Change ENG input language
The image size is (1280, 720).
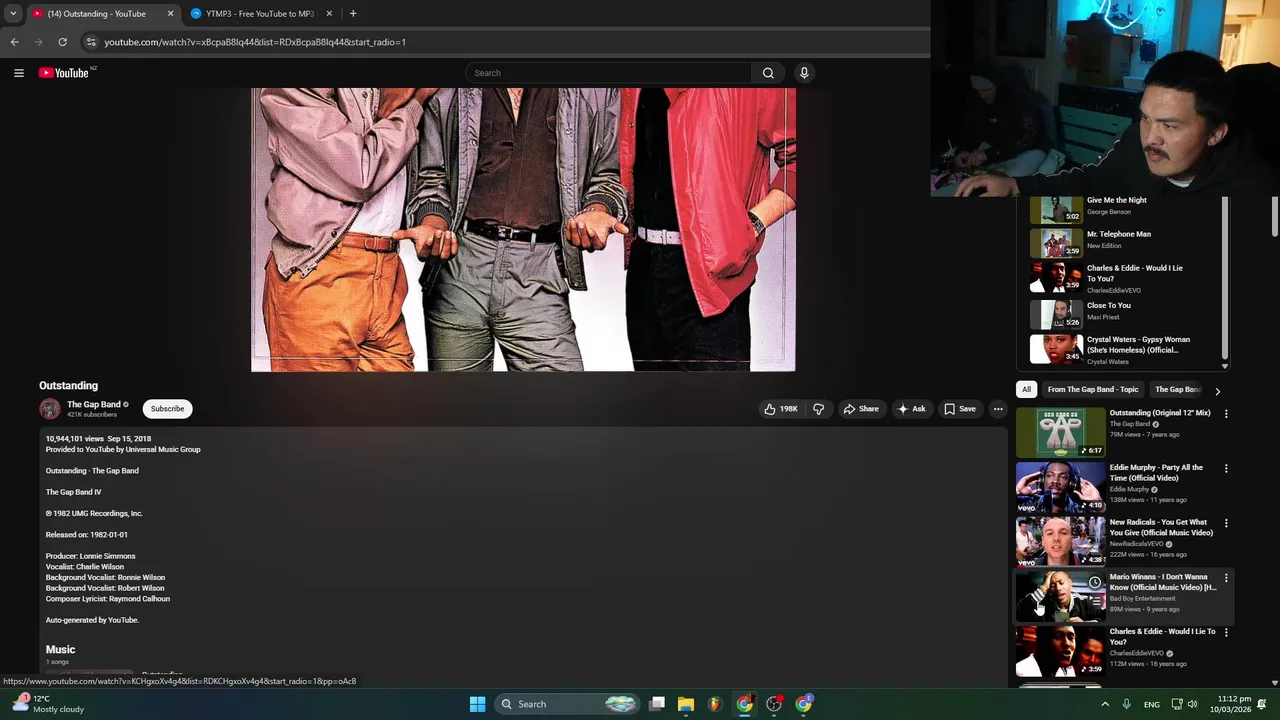[1152, 704]
